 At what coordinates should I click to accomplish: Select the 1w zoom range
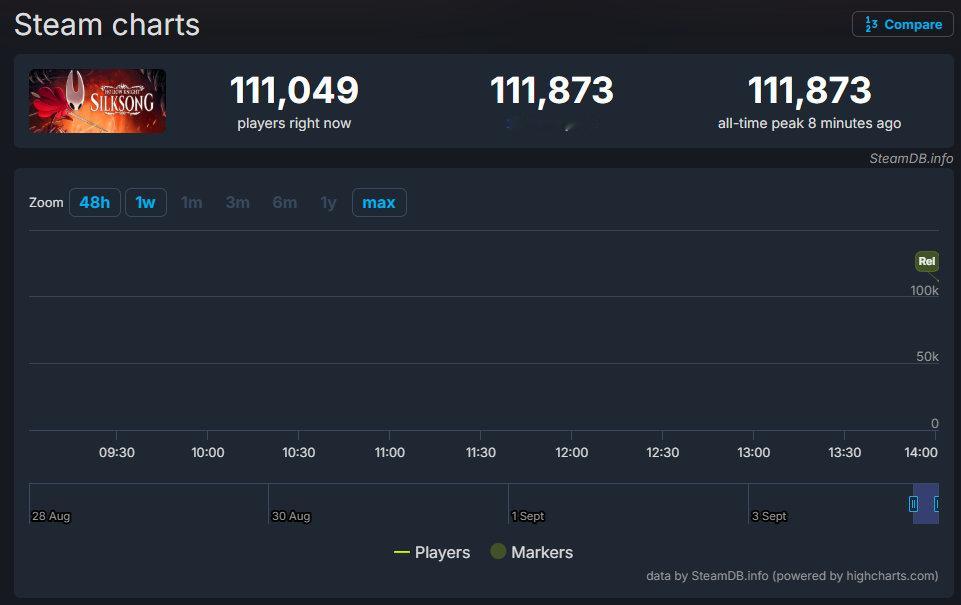tap(146, 202)
